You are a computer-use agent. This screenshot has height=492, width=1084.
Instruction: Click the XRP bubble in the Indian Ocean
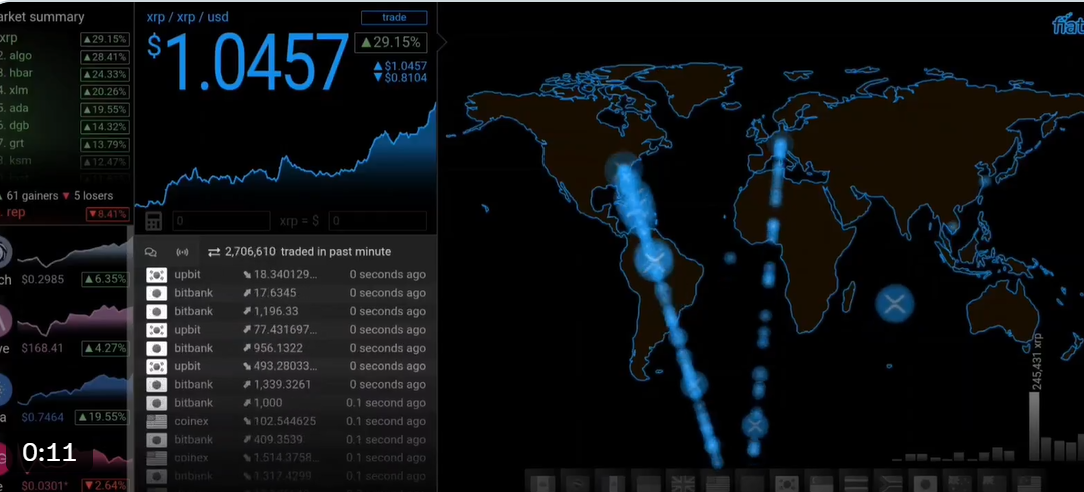895,303
